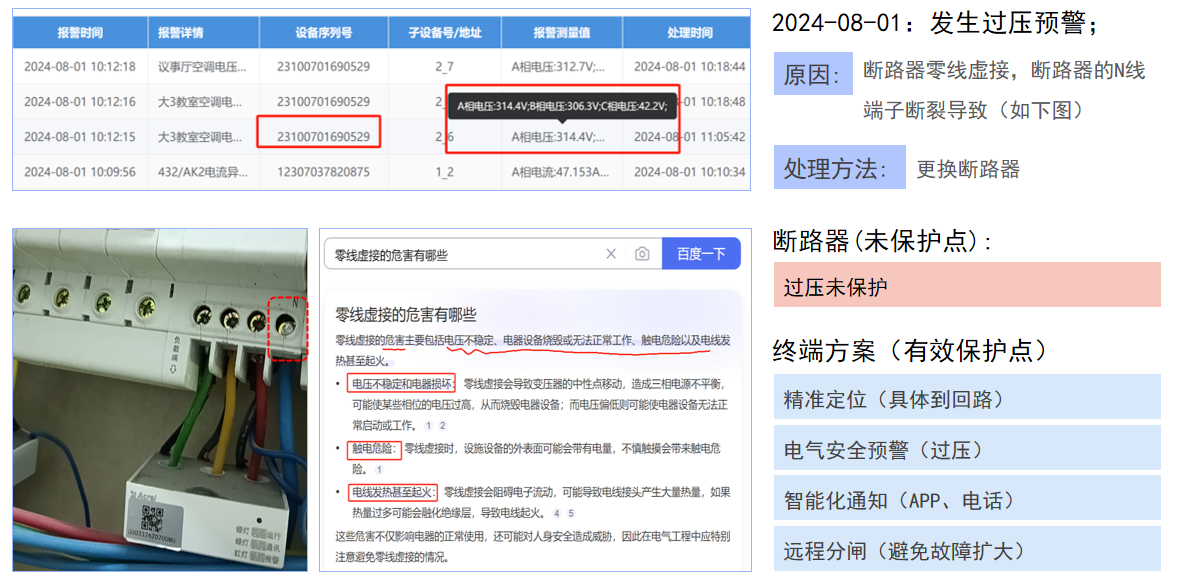Click the 议事厅空调电压… alarm detail cell
This screenshot has height=581, width=1178.
pos(203,66)
